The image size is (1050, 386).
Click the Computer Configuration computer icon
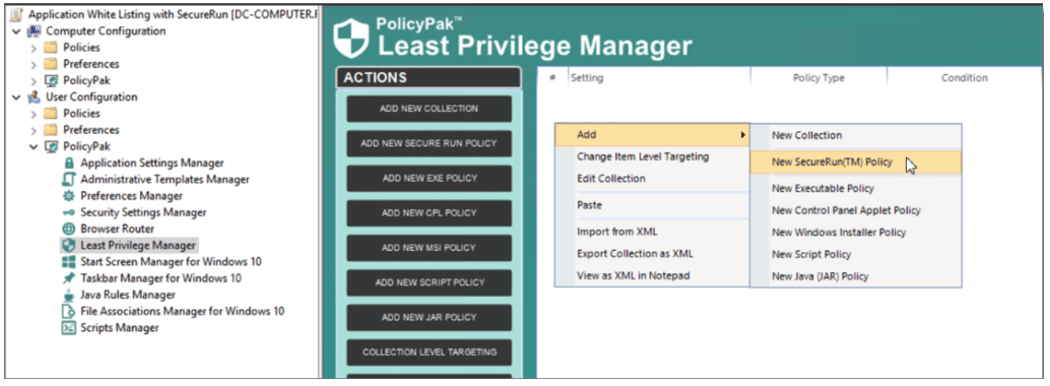point(33,31)
